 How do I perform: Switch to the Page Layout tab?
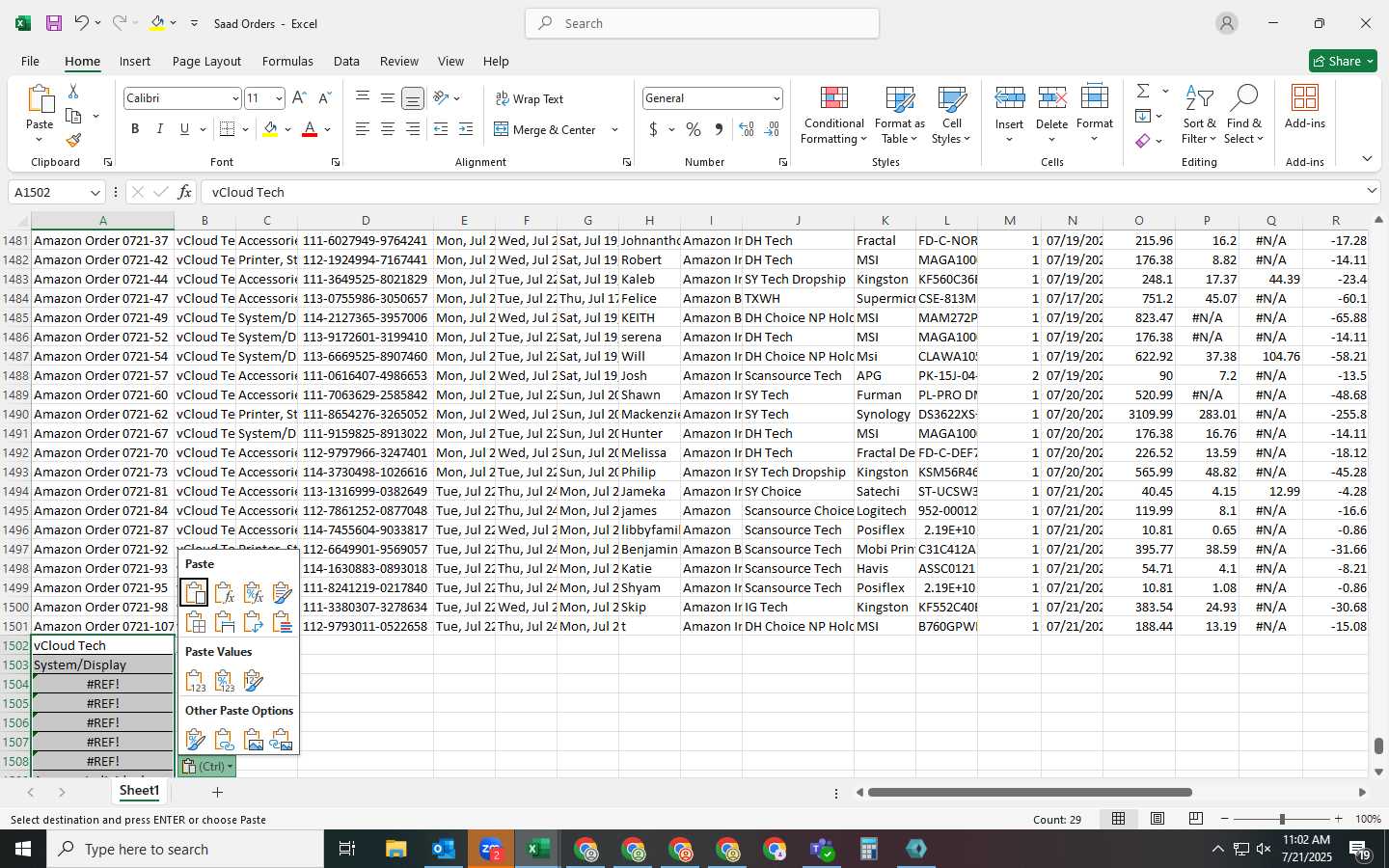(206, 61)
